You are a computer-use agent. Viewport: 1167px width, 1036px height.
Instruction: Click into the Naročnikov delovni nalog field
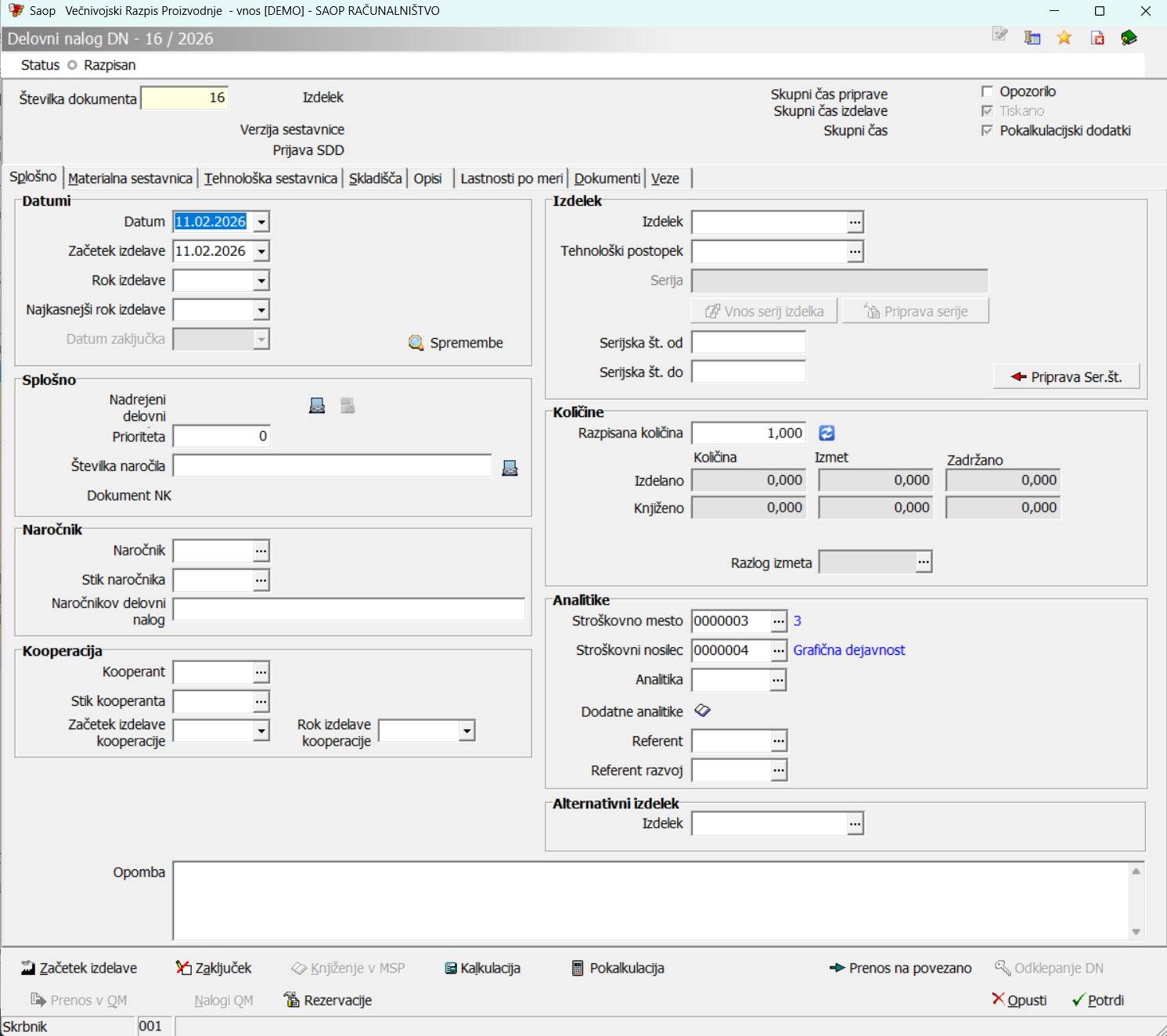coord(348,610)
